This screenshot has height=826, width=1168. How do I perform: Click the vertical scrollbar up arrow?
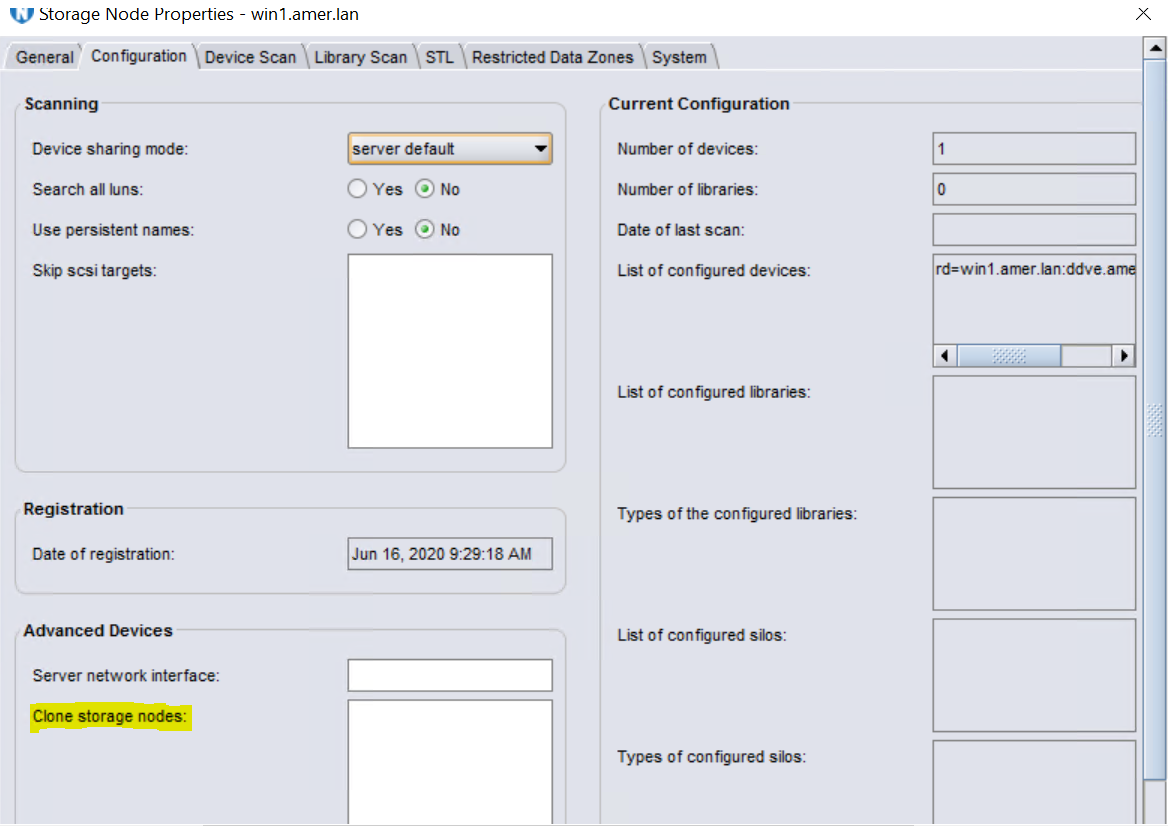[1154, 47]
